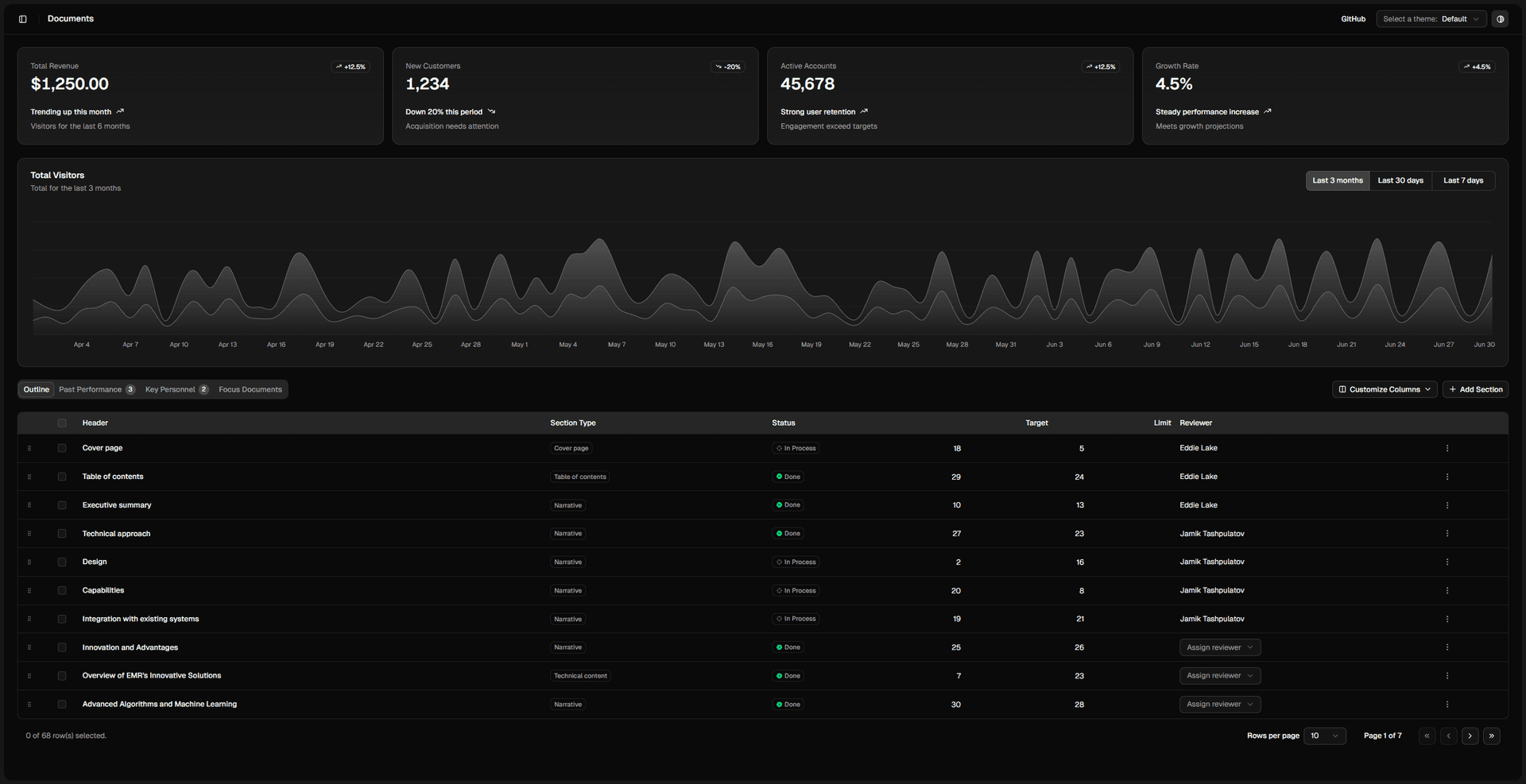The height and width of the screenshot is (784, 1526).
Task: Click the Add Section button
Action: point(1475,389)
